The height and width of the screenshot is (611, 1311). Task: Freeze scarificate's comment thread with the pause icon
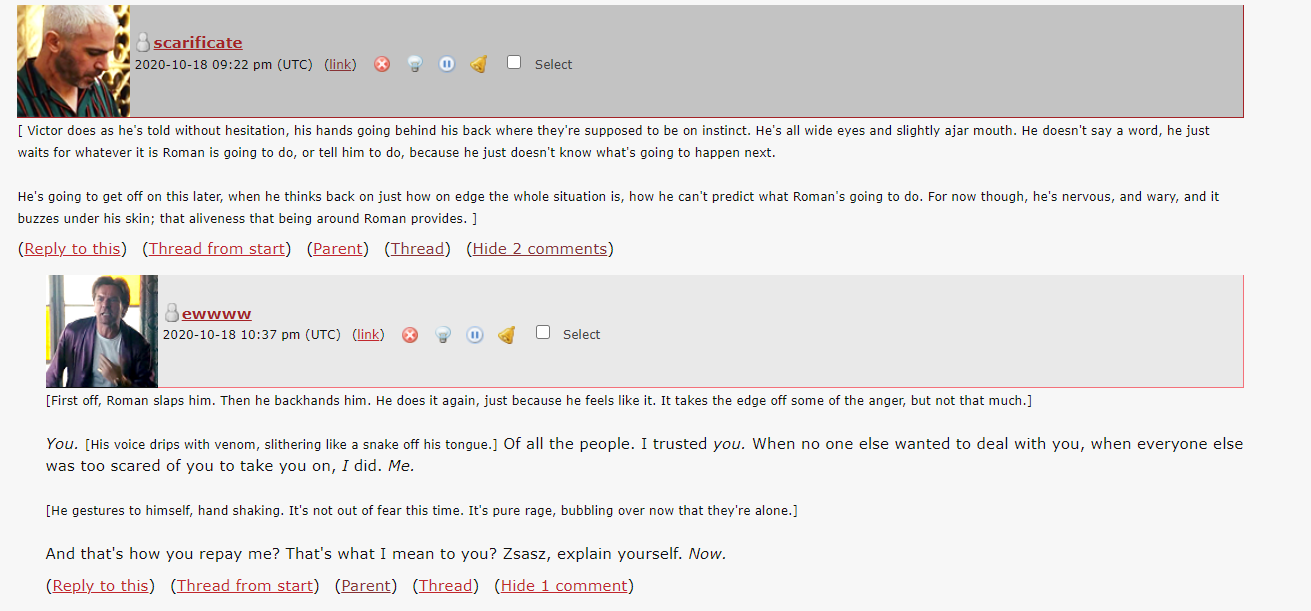(x=447, y=64)
